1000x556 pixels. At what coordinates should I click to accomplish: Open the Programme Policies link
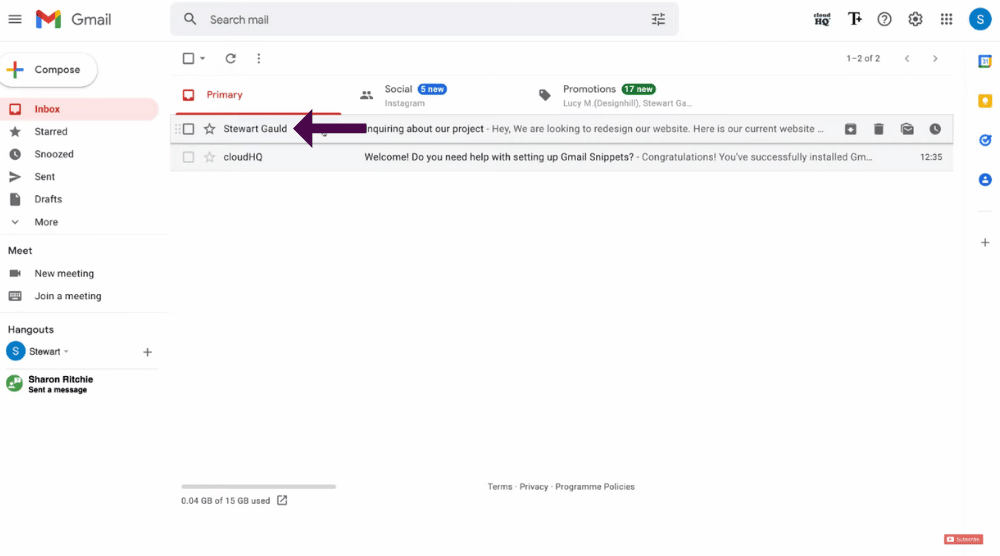pyautogui.click(x=595, y=486)
